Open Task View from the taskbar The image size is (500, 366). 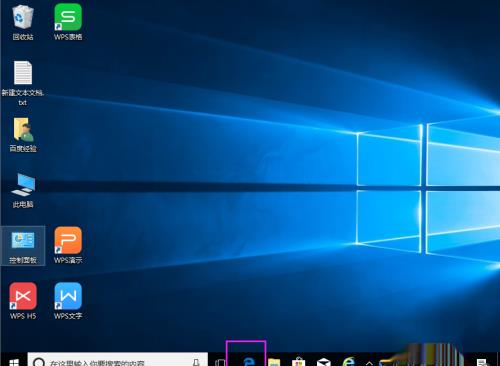[x=220, y=362]
